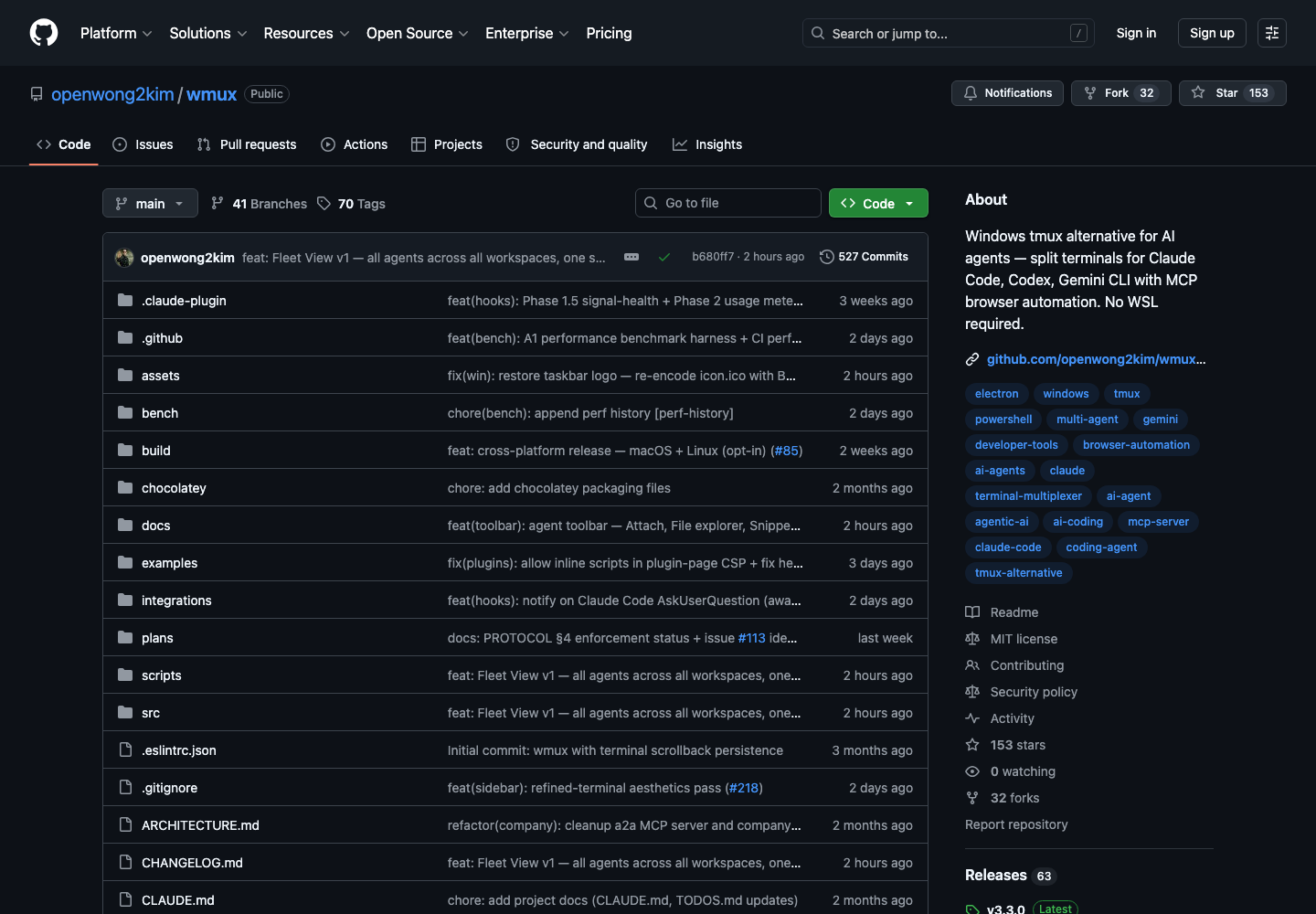Viewport: 1316px width, 914px height.
Task: Open ARCHITECTURE.md file
Action: (200, 824)
